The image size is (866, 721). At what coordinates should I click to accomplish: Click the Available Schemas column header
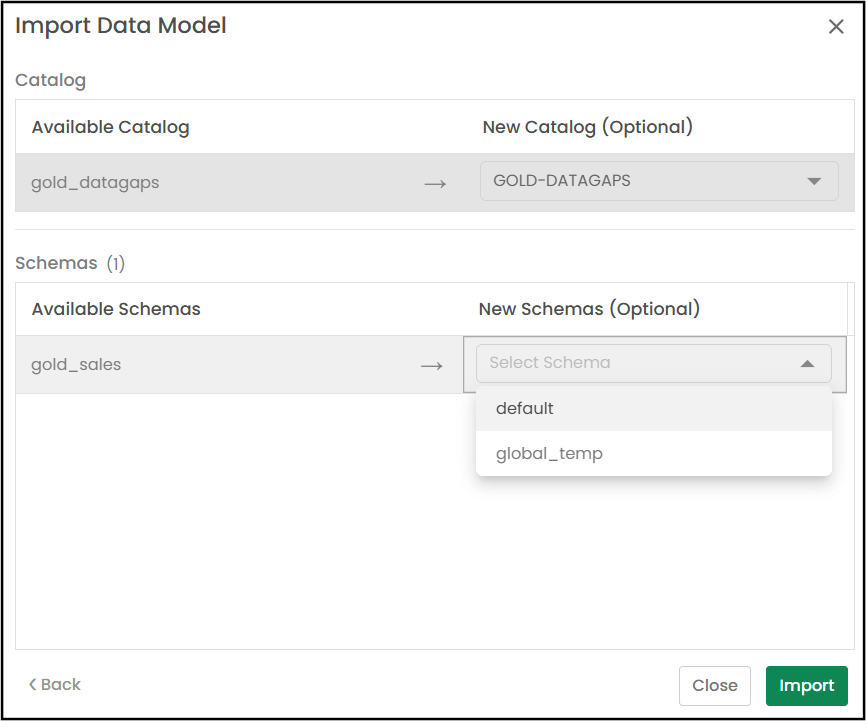(116, 309)
